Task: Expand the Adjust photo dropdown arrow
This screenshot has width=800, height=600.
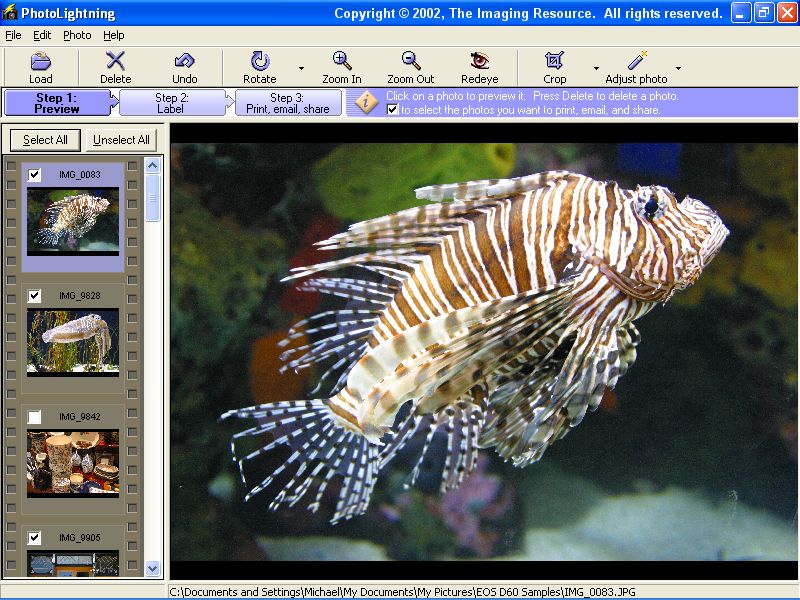Action: point(678,69)
